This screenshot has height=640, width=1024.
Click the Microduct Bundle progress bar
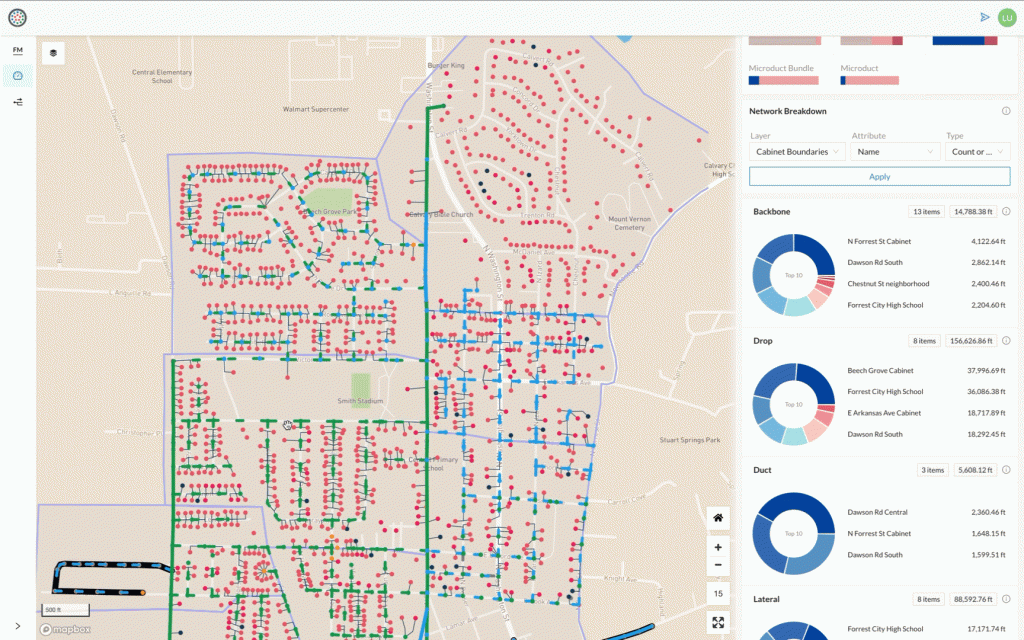click(783, 80)
